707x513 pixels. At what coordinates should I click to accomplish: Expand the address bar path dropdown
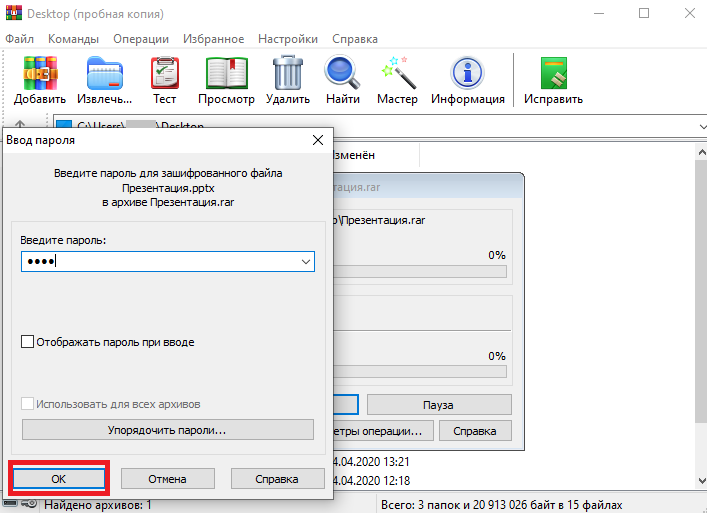(x=702, y=127)
